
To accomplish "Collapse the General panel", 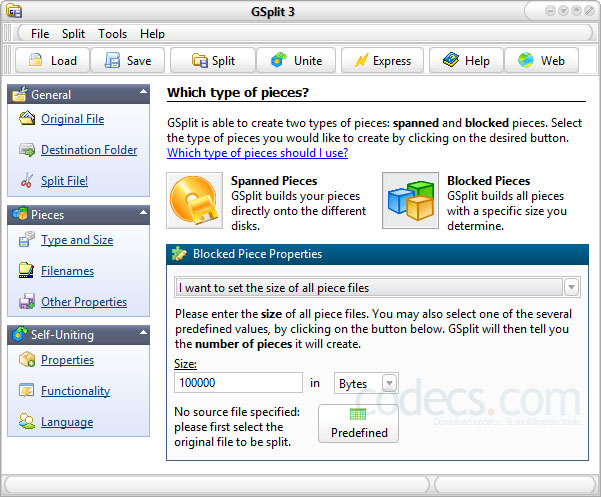I will coord(143,92).
